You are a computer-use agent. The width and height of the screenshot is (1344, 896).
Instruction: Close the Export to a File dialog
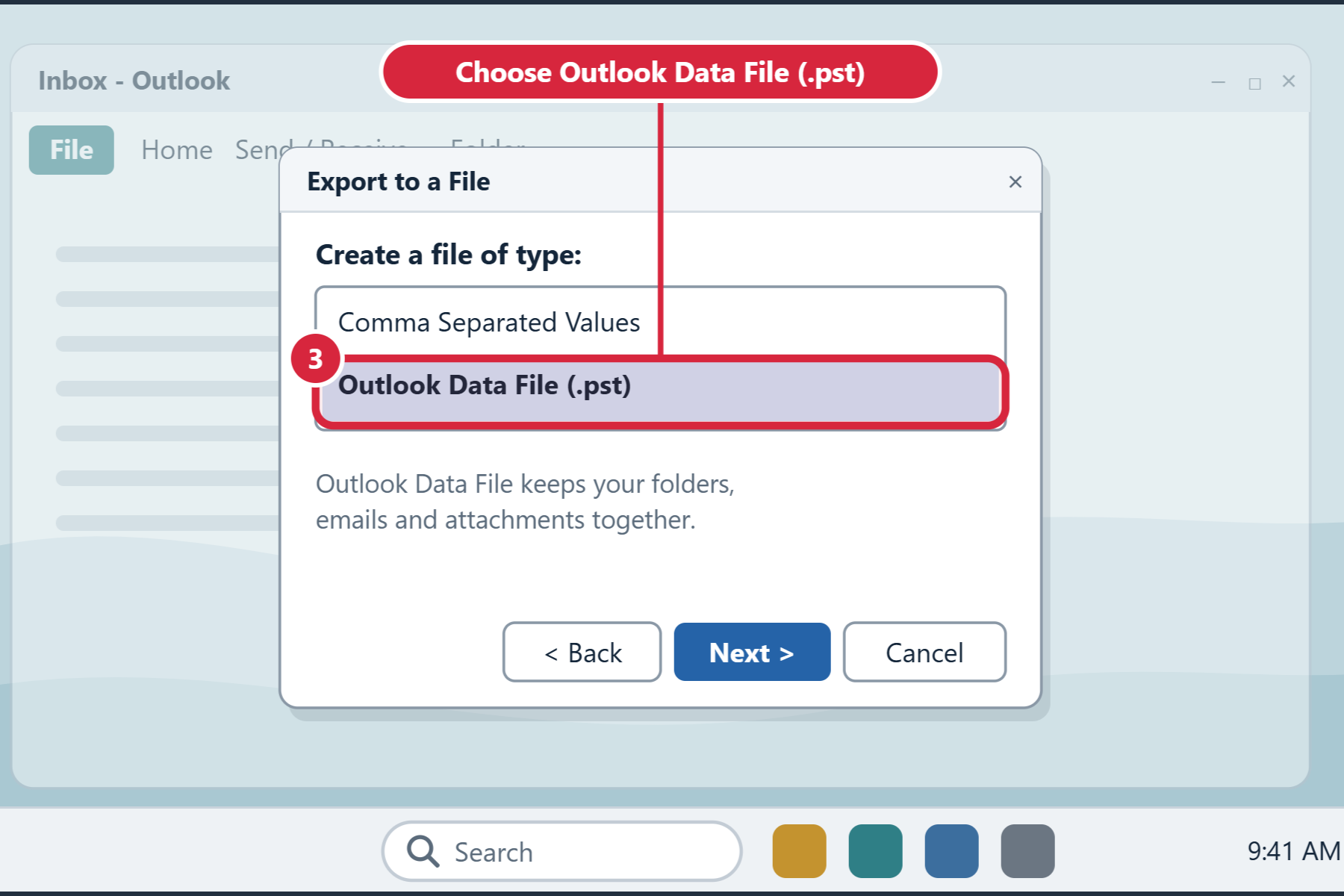pyautogui.click(x=1015, y=181)
